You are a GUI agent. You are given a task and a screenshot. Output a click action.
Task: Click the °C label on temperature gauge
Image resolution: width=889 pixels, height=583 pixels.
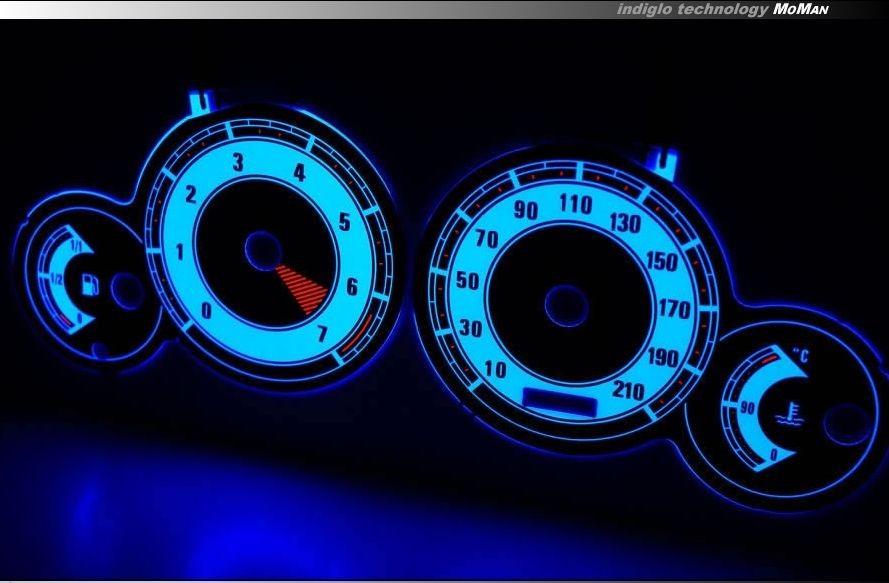801,355
